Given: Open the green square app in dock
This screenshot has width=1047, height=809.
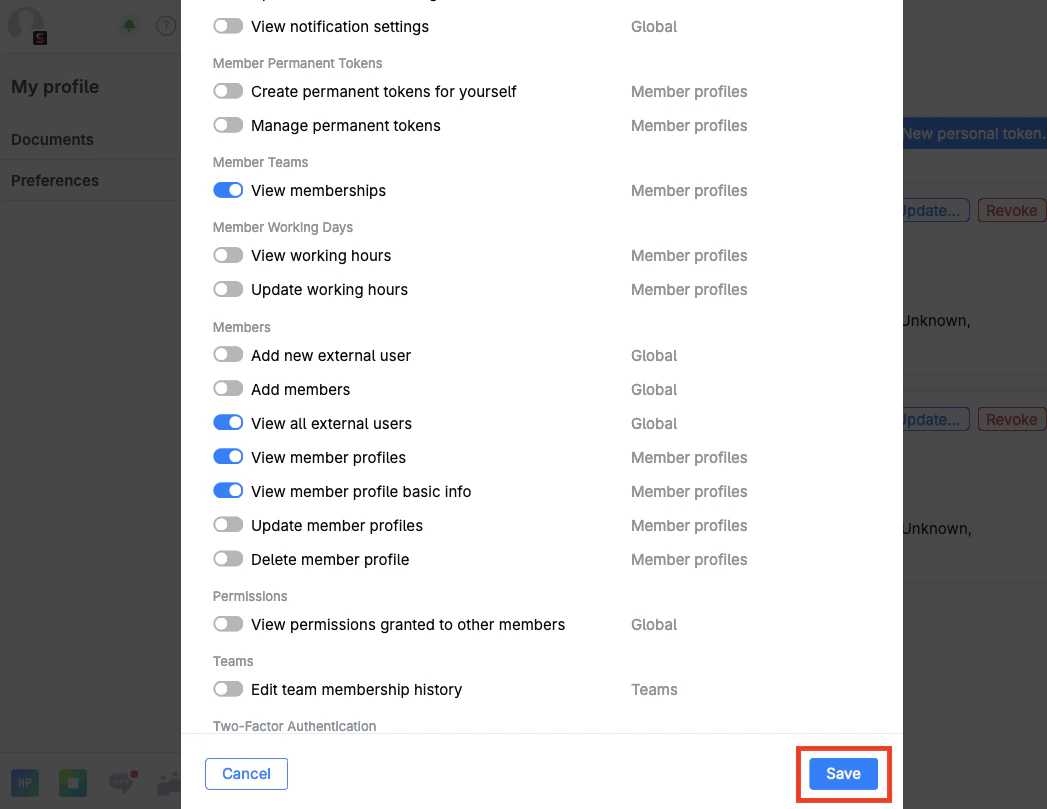Looking at the screenshot, I should [72, 783].
